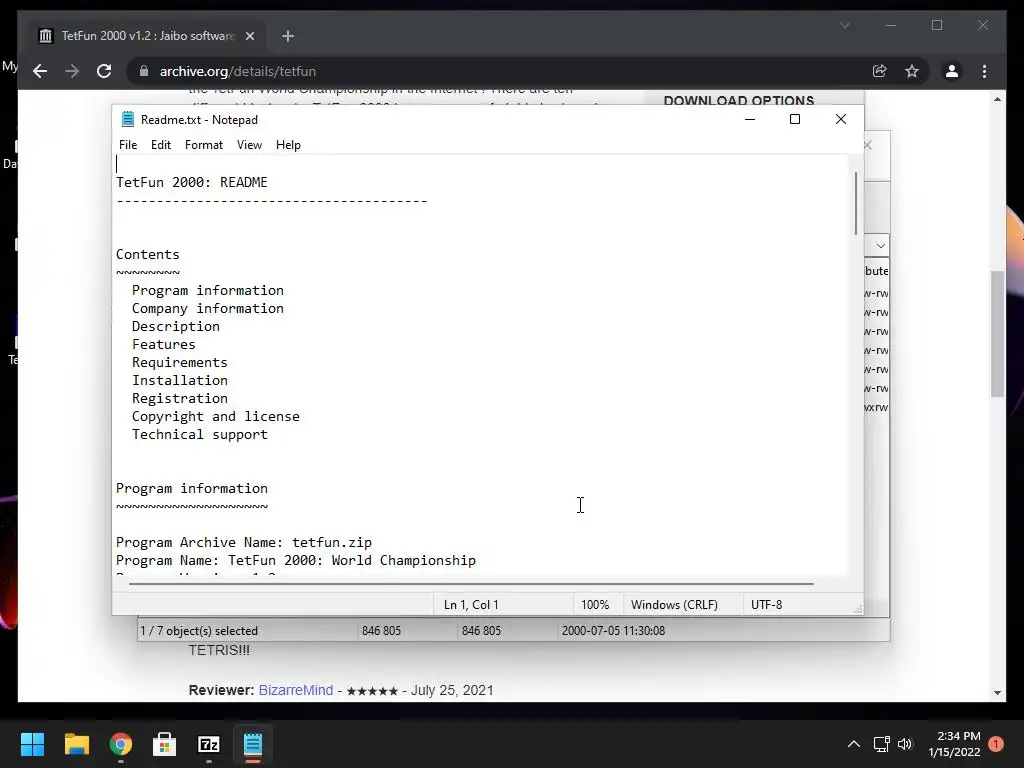Click the 'Installation' contents line
Viewport: 1024px width, 768px height.
[x=180, y=380]
